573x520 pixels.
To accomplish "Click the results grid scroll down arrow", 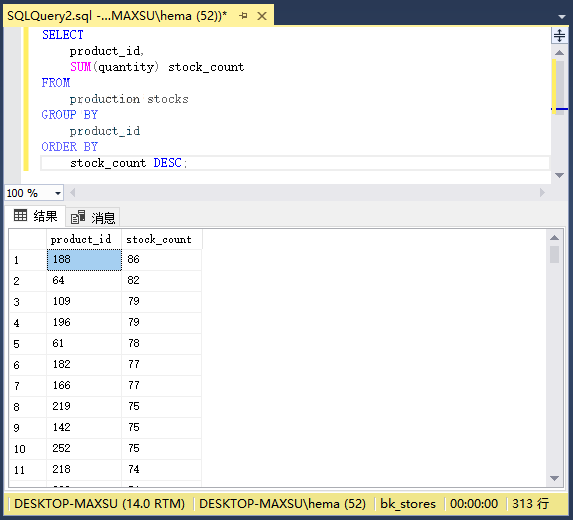I will tap(554, 478).
